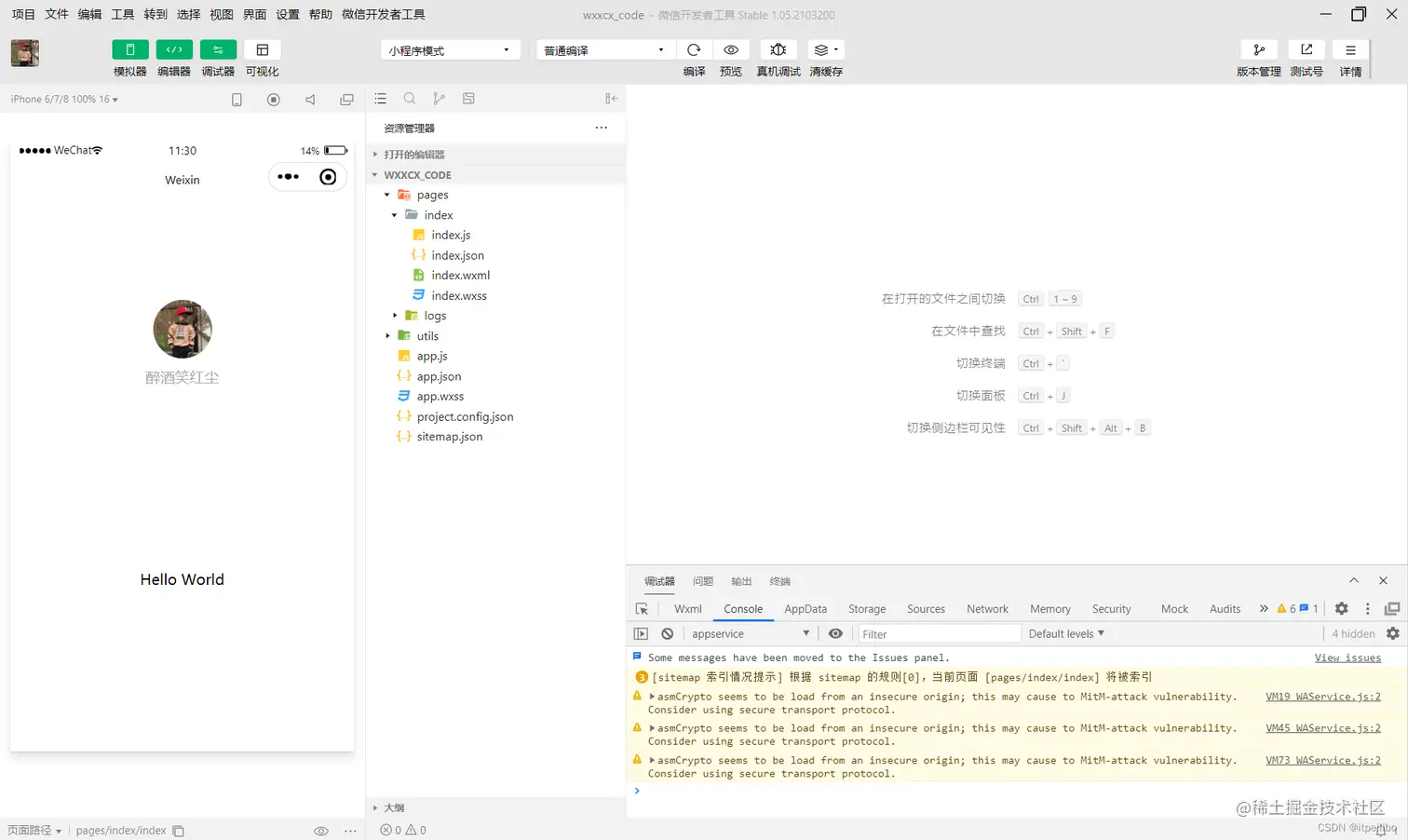1408x840 pixels.
Task: Open the VM19 WAService.js:2 source link
Action: point(1323,697)
